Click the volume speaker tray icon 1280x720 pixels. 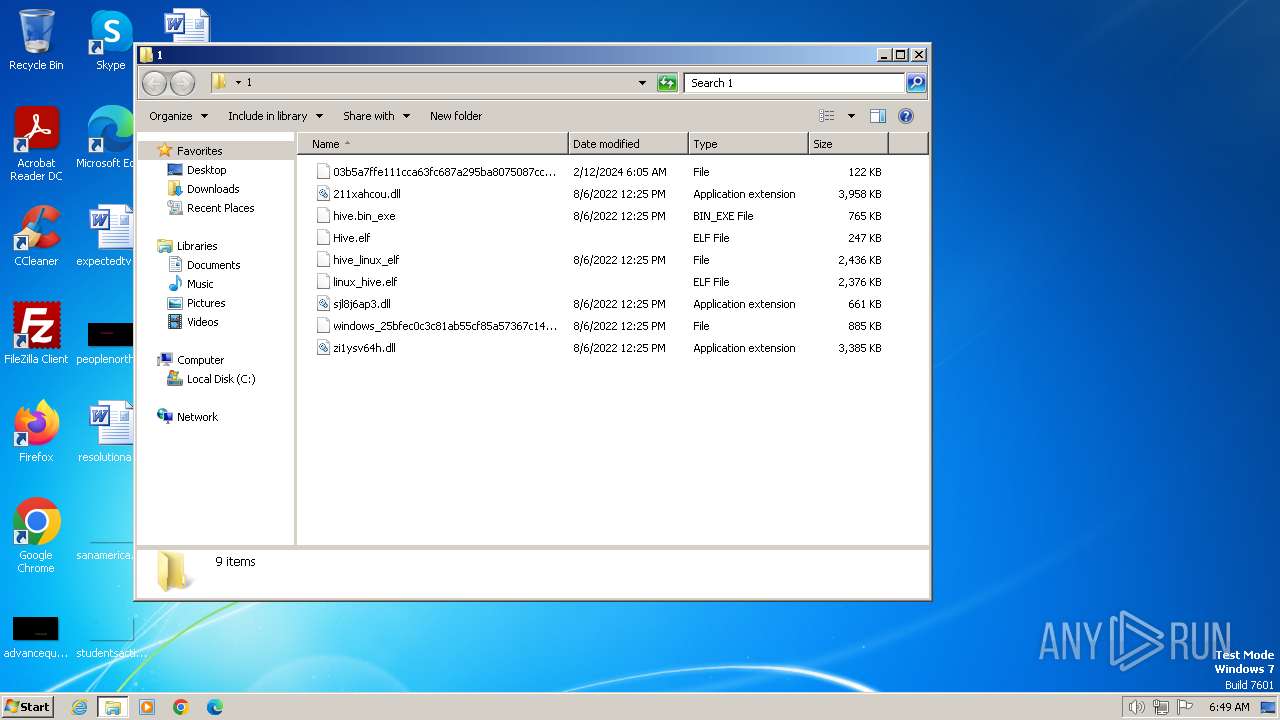tap(1136, 707)
